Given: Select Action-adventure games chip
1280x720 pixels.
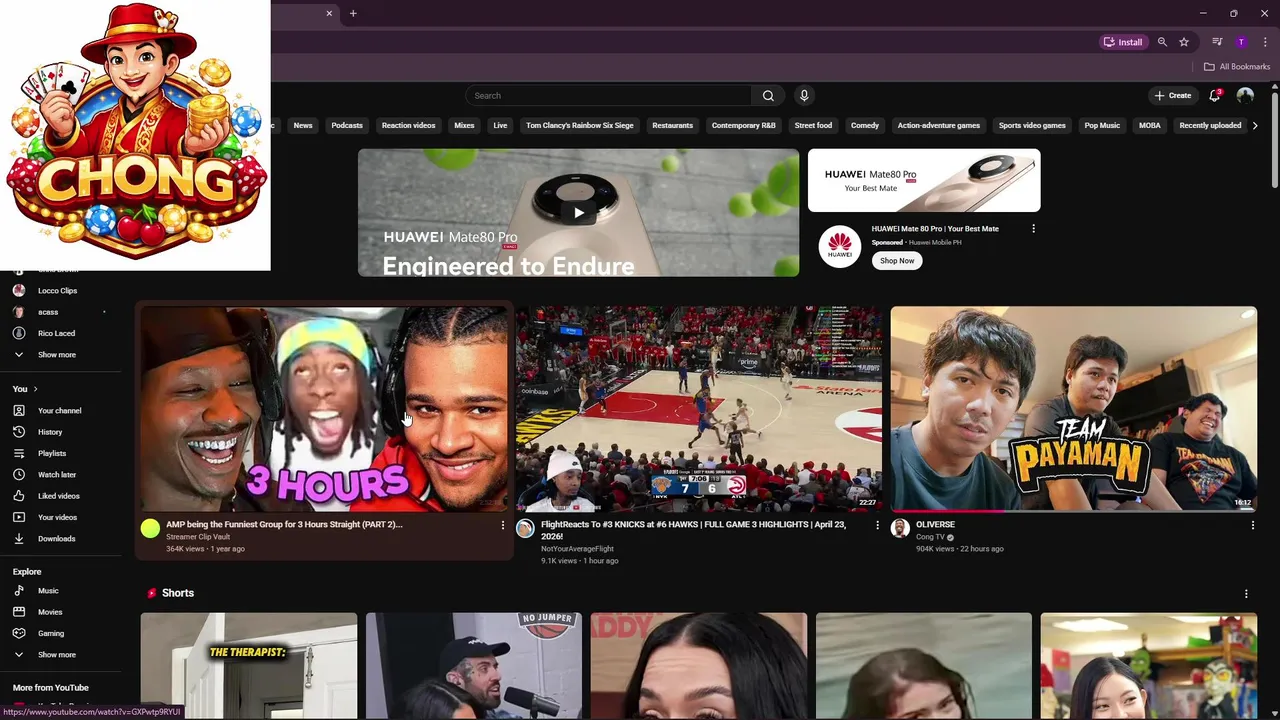Looking at the screenshot, I should point(939,125).
